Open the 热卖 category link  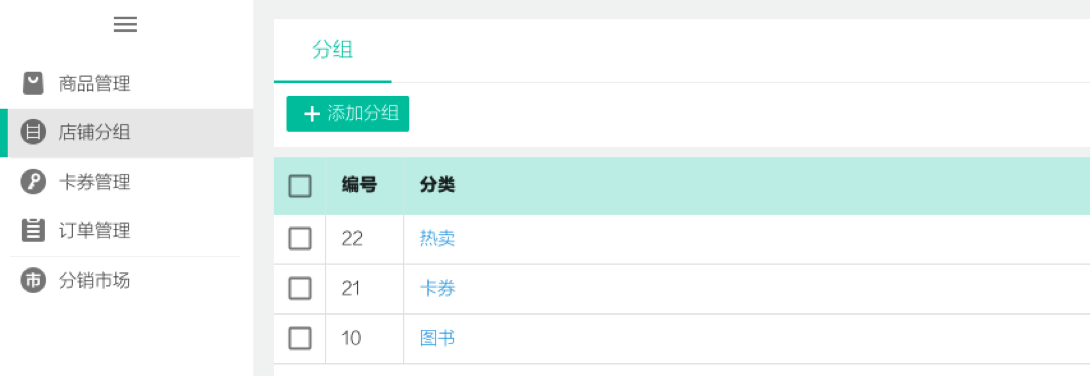pyautogui.click(x=437, y=239)
